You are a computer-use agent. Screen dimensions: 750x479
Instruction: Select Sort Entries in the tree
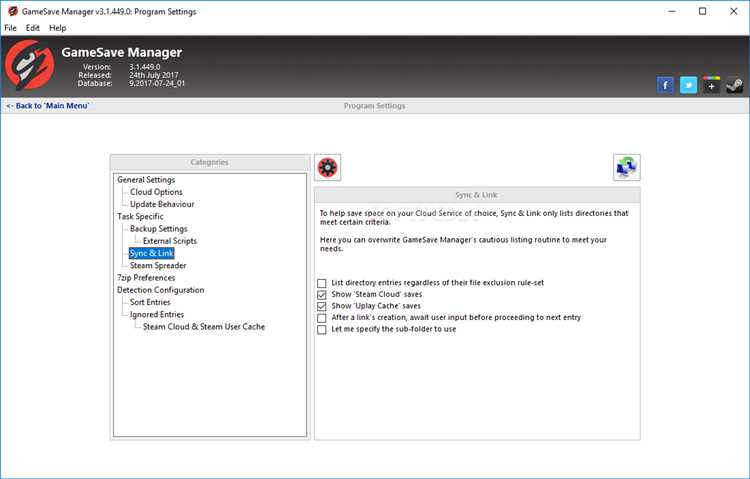(x=150, y=302)
